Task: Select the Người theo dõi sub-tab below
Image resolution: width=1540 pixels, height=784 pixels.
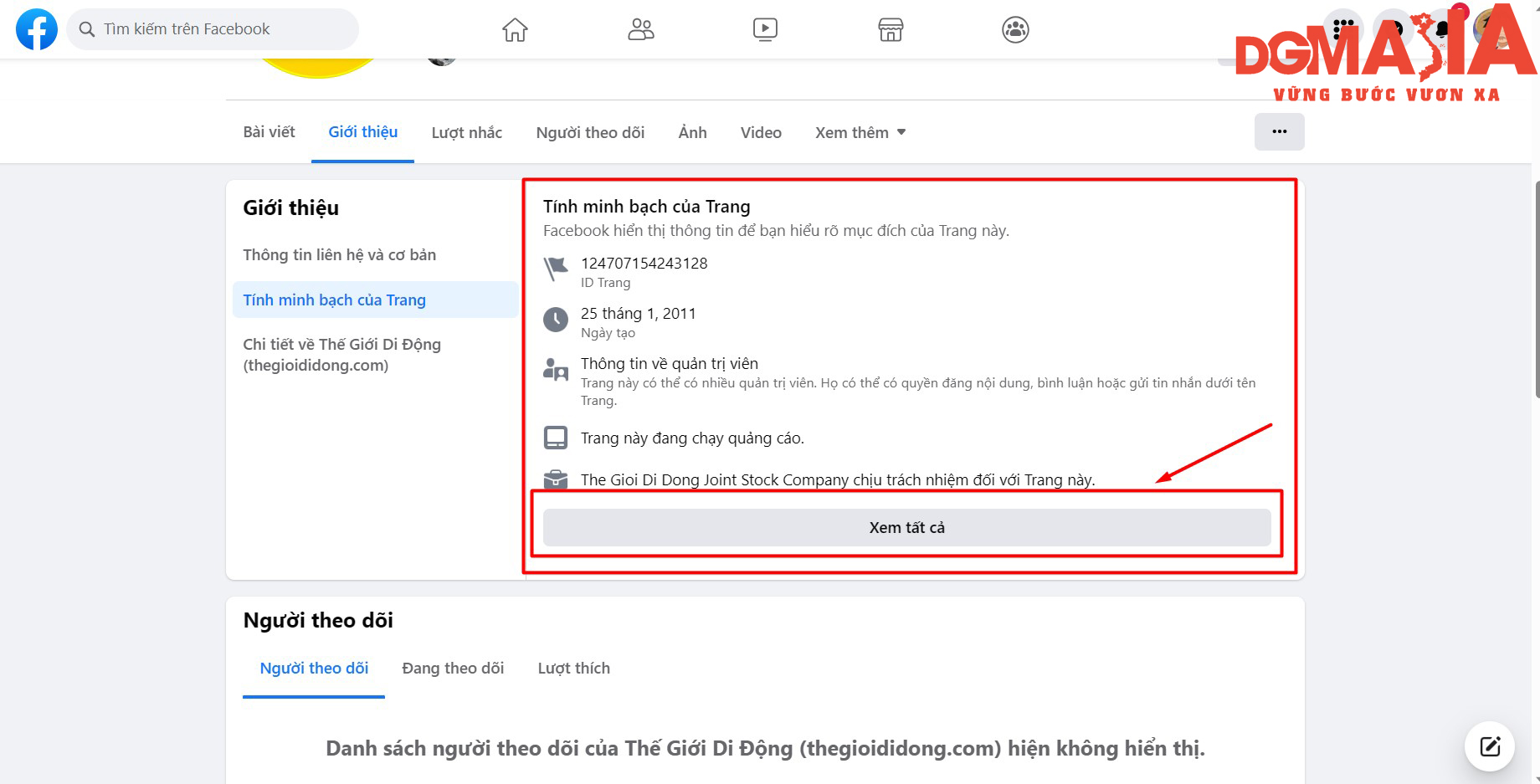Action: point(314,669)
